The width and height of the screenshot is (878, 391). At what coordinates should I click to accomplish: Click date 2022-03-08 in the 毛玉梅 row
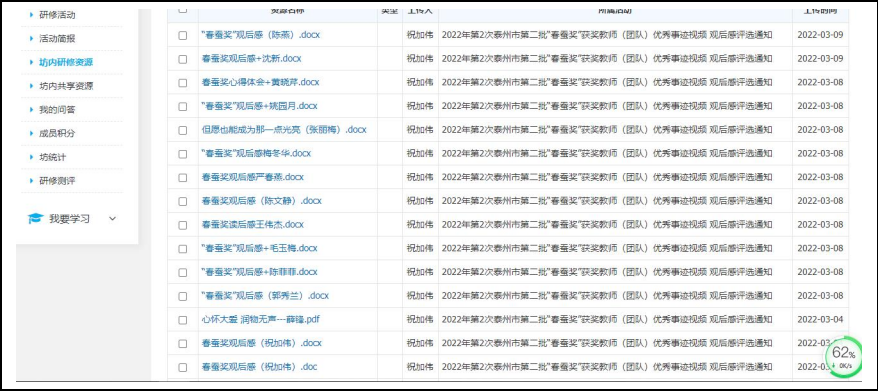pos(820,248)
